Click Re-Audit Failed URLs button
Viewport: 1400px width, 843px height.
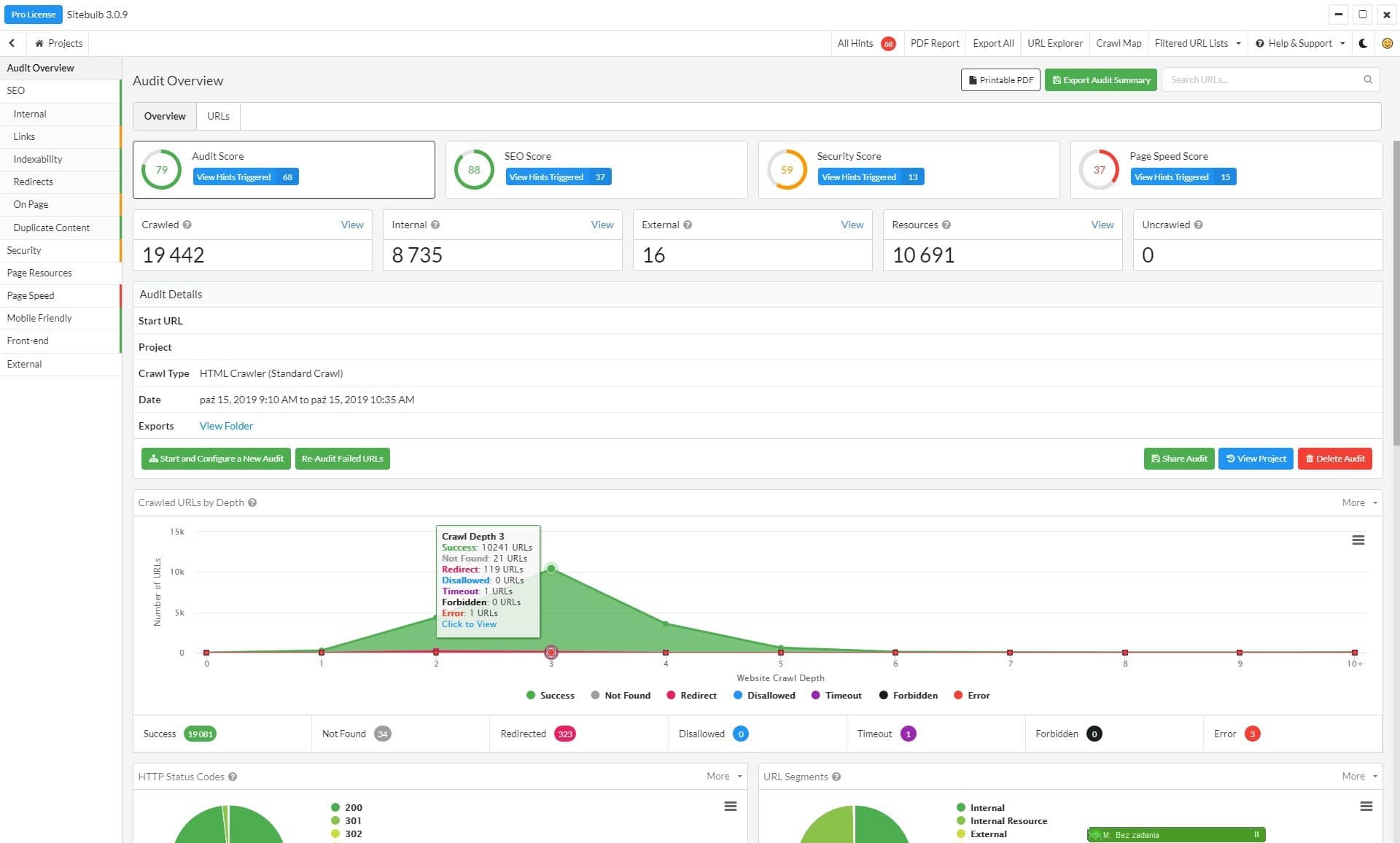[x=342, y=459]
